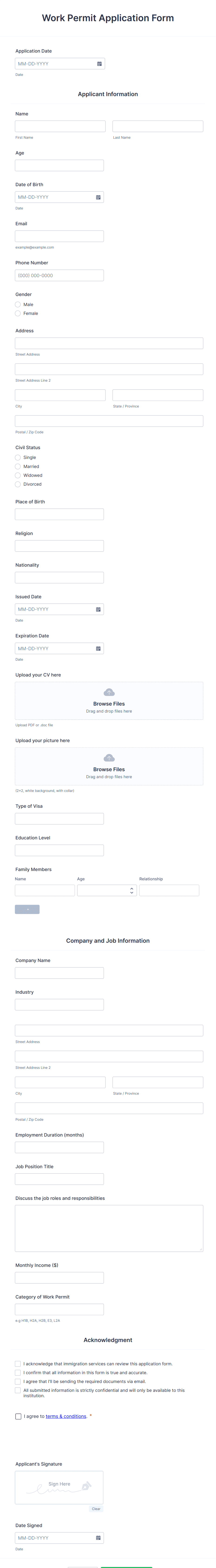Open the Date of Birth calendar picker
Viewport: 216px width, 1568px height.
click(98, 197)
